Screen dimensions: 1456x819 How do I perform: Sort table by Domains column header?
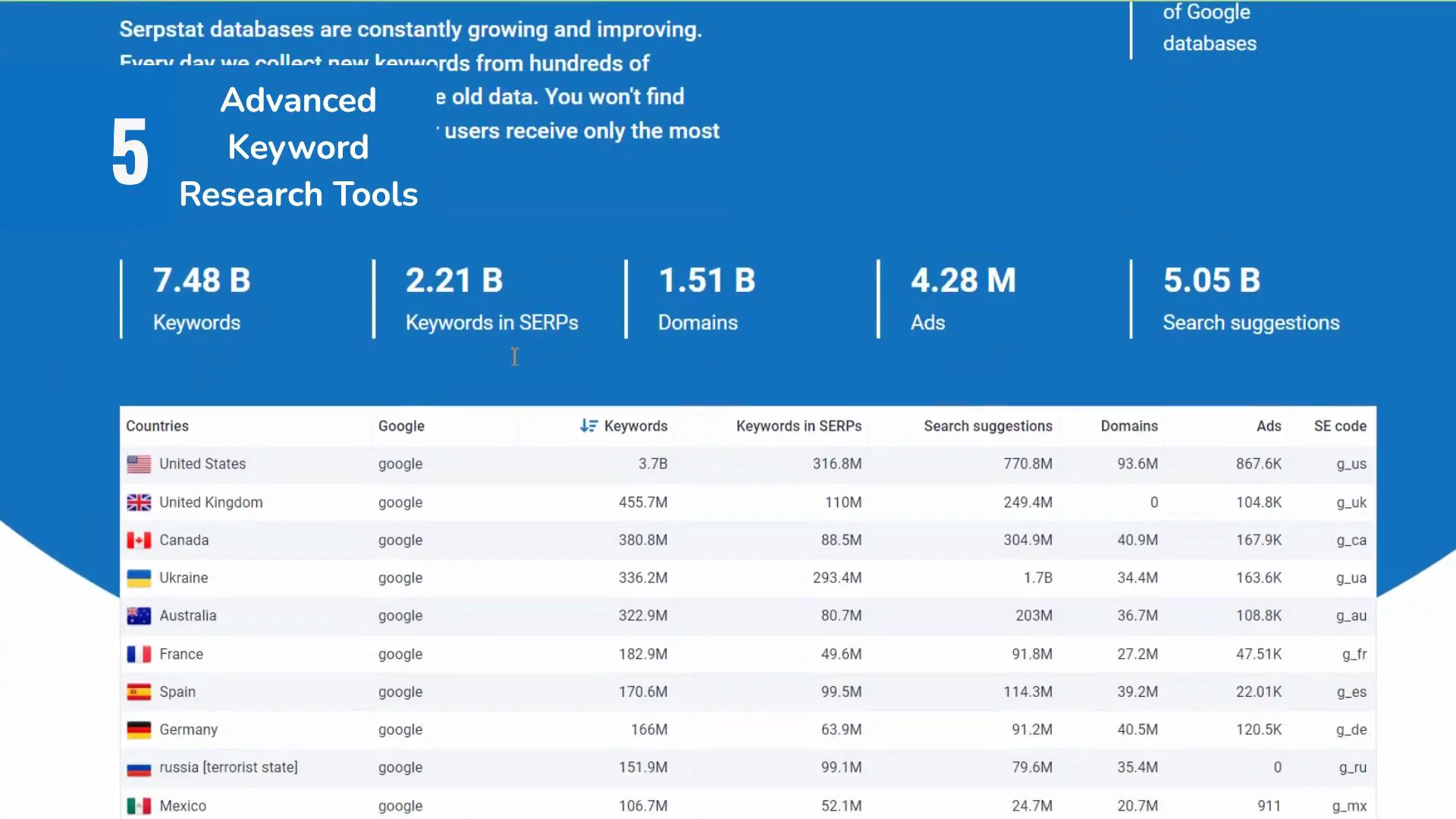(x=1128, y=426)
